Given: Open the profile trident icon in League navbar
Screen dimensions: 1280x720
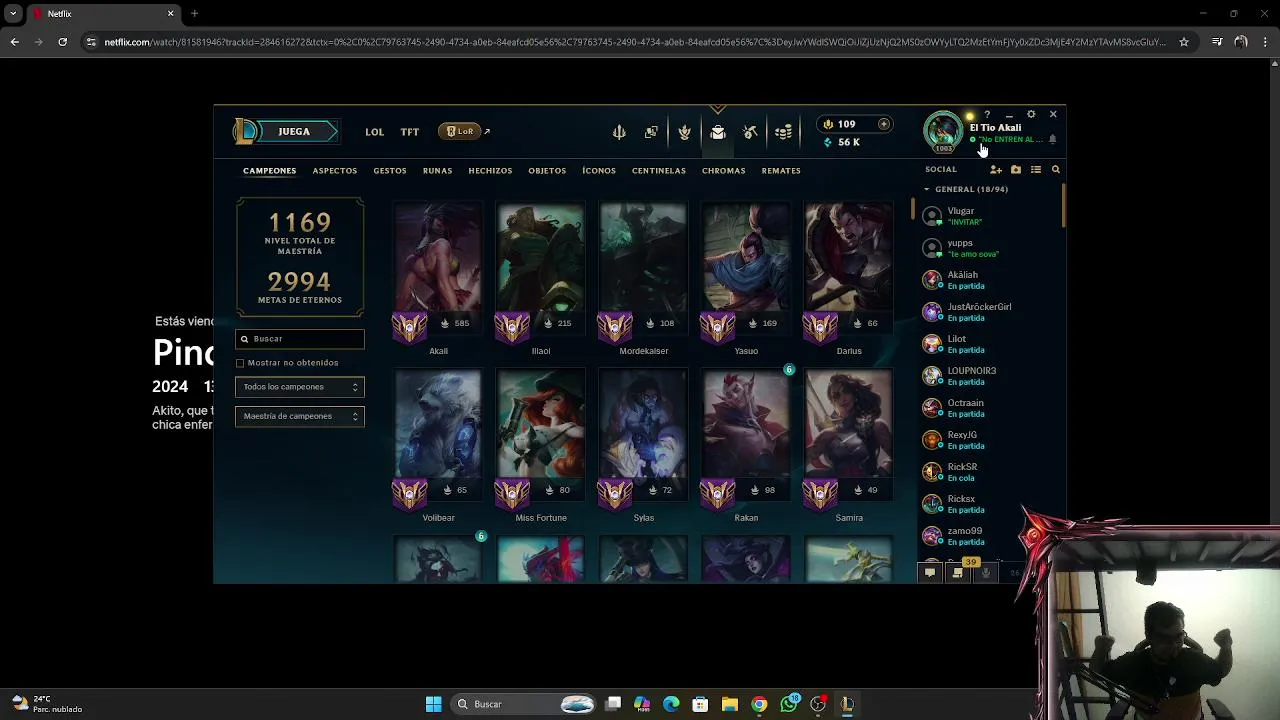Looking at the screenshot, I should tap(619, 132).
